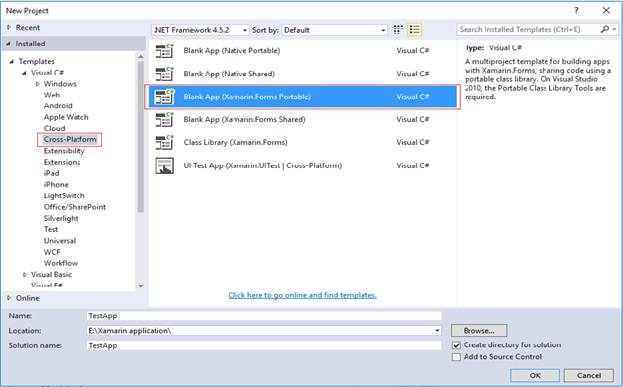This screenshot has height=387, width=623.
Task: Open the dialog help question mark
Action: (576, 10)
